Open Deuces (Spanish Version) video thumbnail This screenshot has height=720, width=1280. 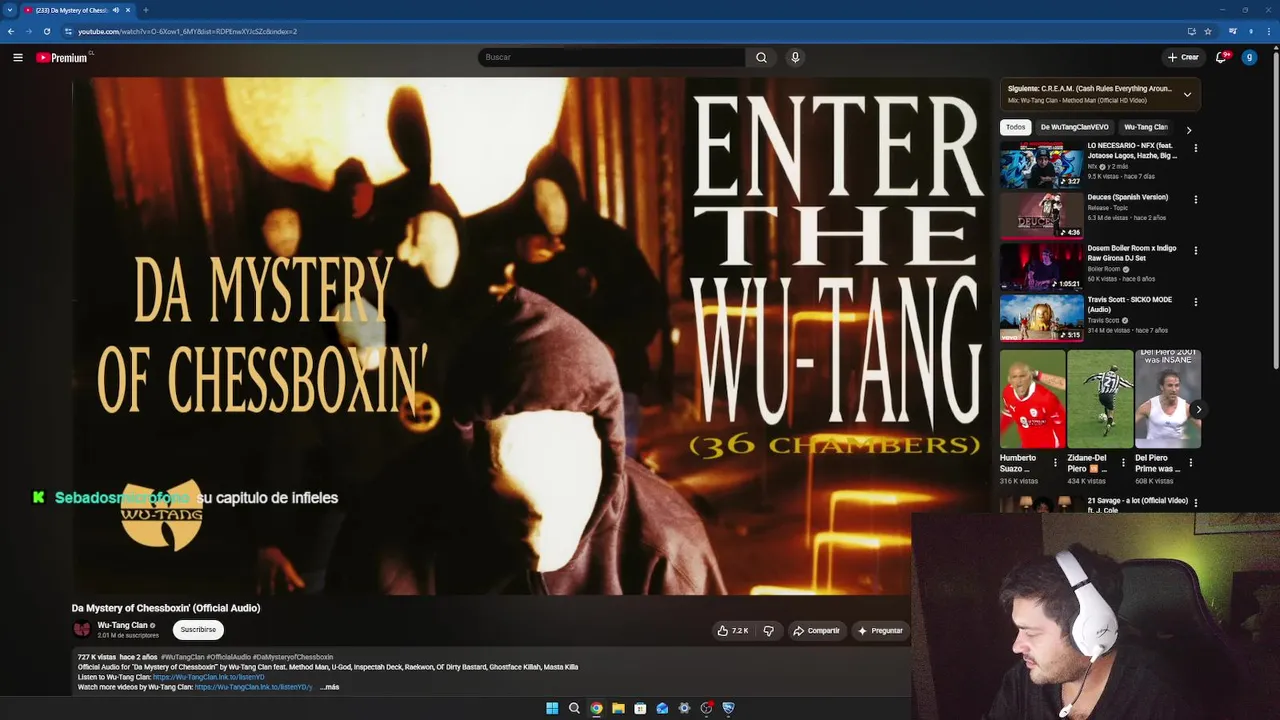1041,215
